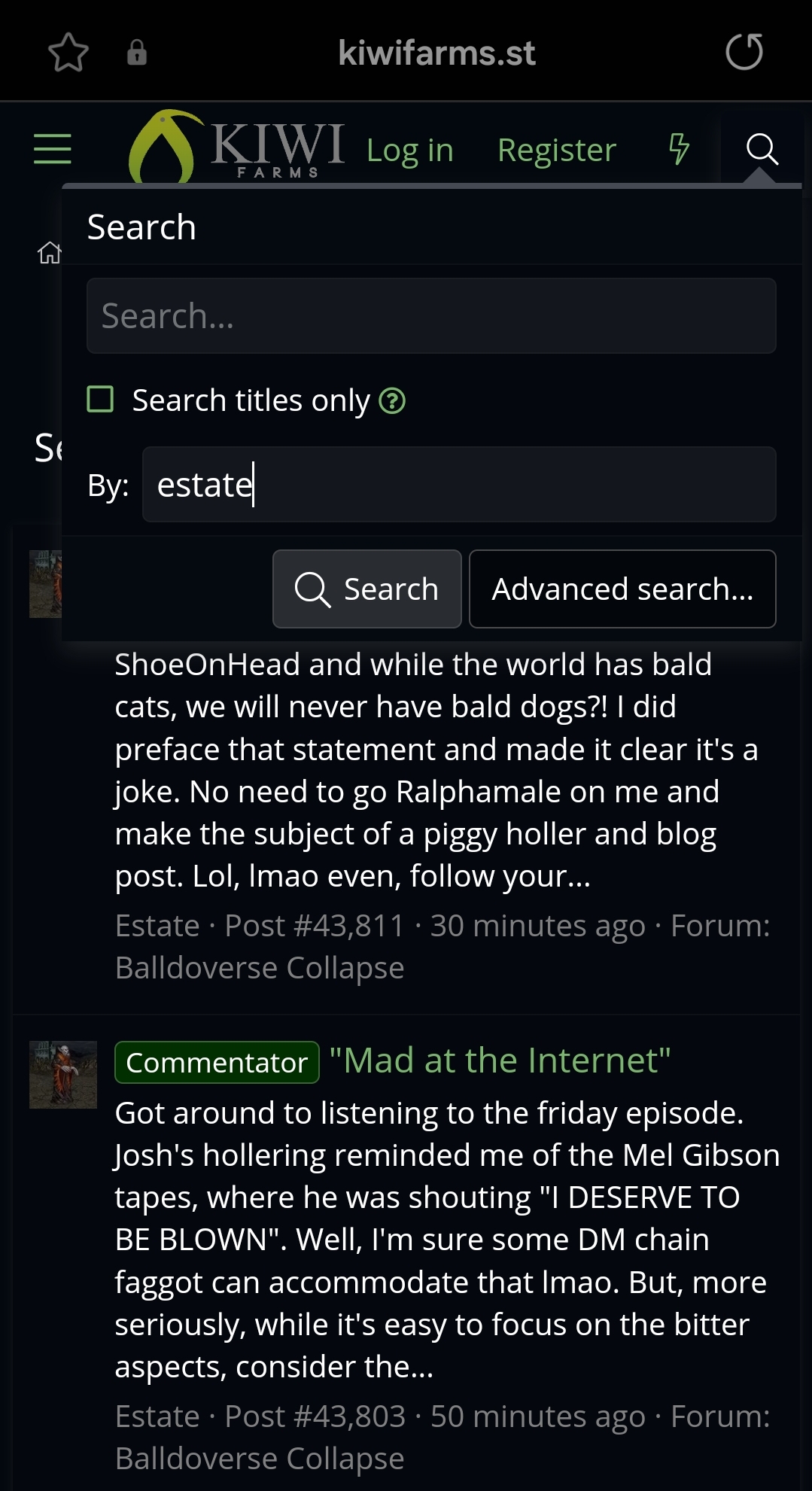Viewport: 812px width, 1491px height.
Task: Open Advanced search options
Action: pyautogui.click(x=622, y=589)
